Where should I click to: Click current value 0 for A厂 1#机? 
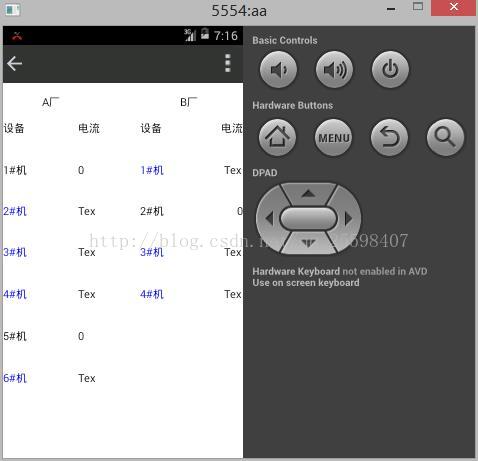point(81,170)
